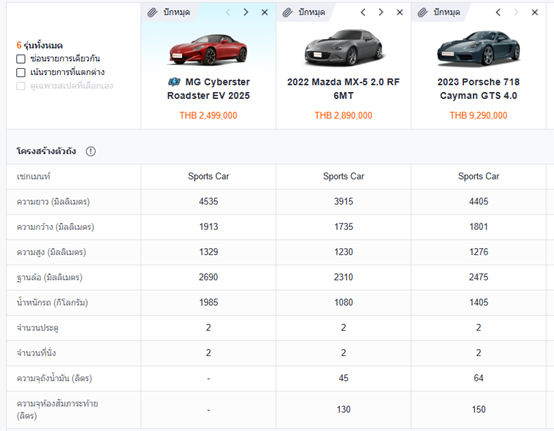Click wheelbase value 2475

(x=478, y=277)
